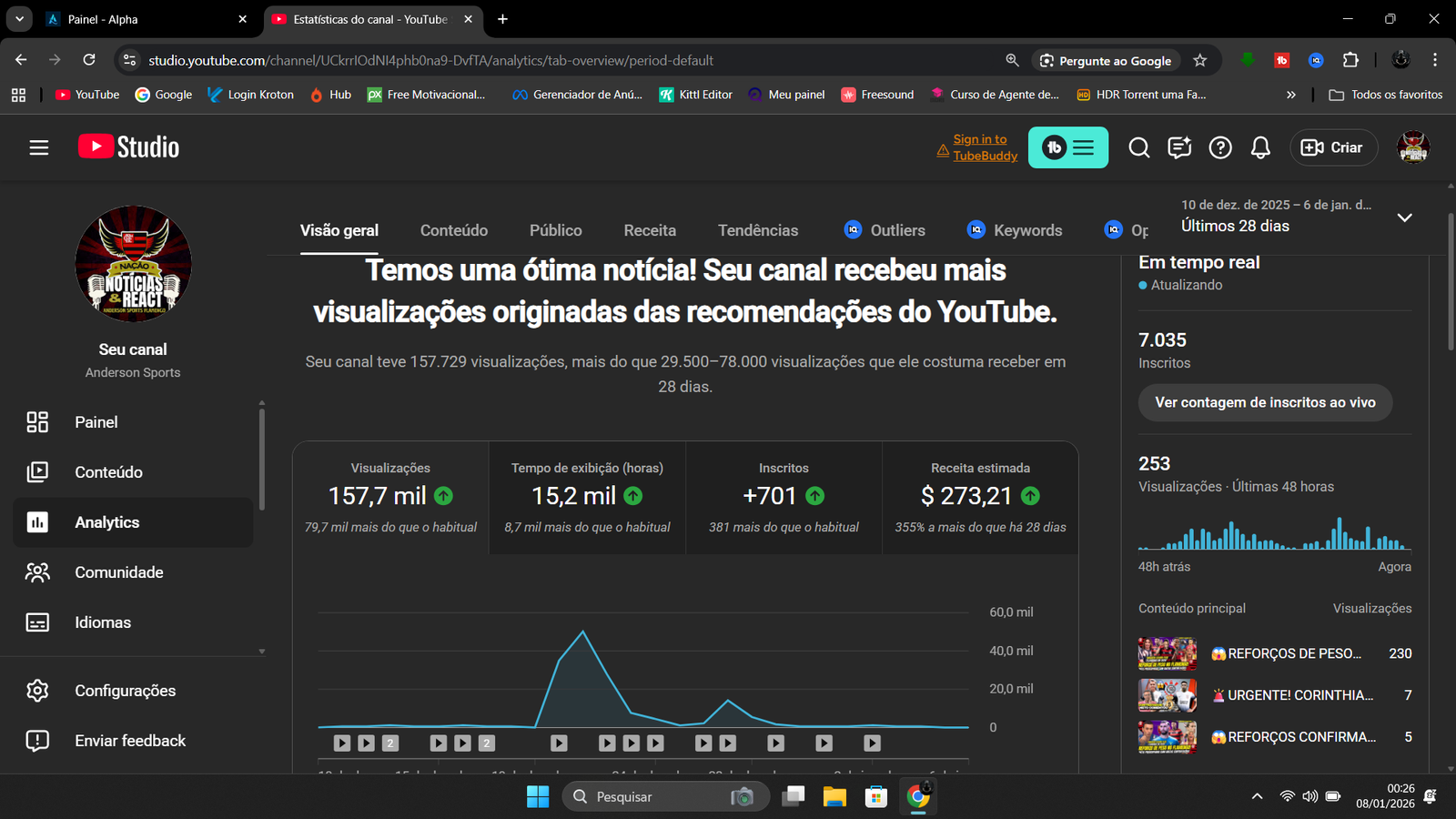Click the TubeBuddy menu icon button

tap(1068, 147)
